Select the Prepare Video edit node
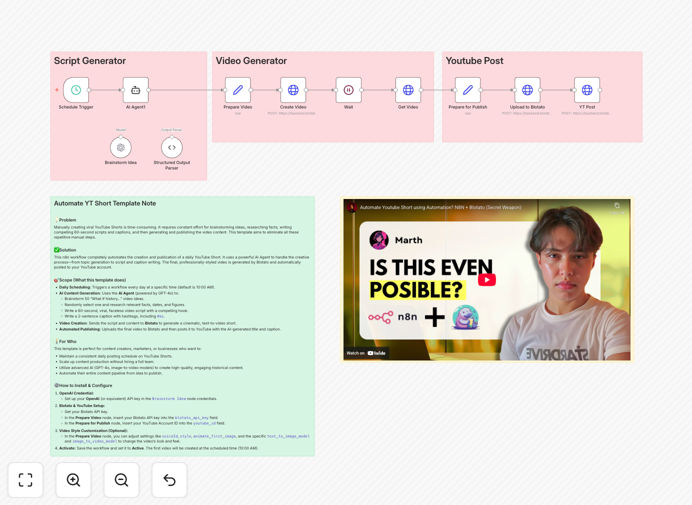Image resolution: width=692 pixels, height=505 pixels. click(238, 90)
